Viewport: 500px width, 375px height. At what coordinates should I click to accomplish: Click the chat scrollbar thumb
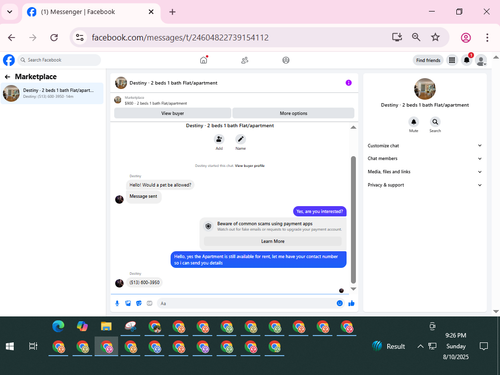tap(353, 219)
